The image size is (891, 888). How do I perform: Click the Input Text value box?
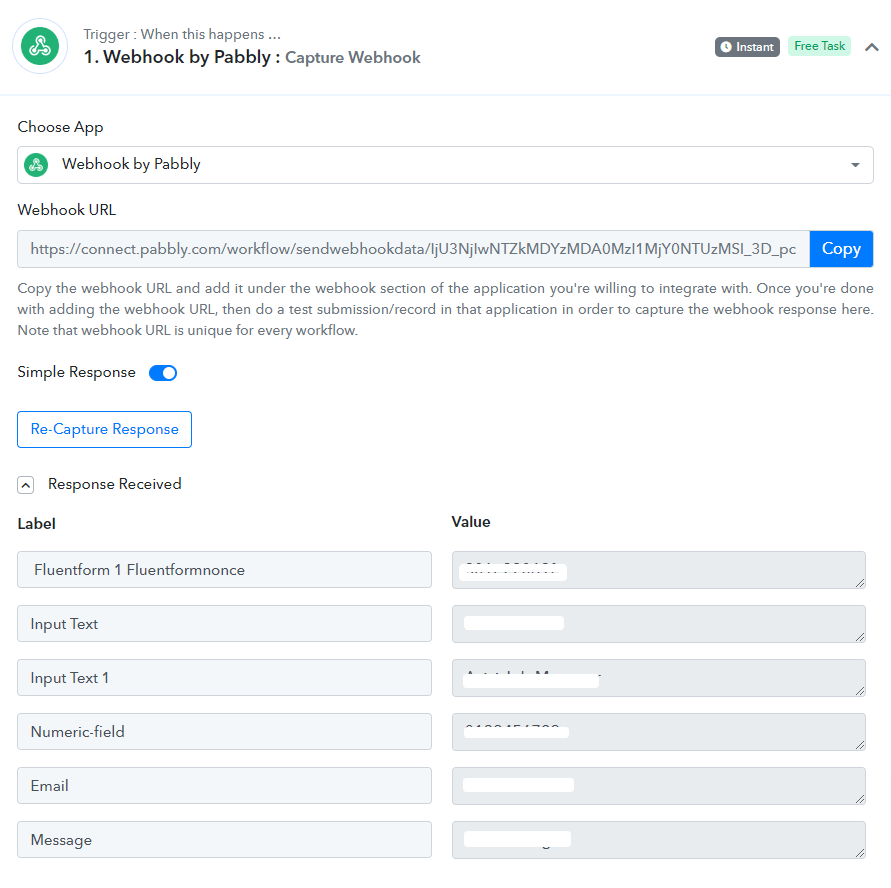point(659,624)
